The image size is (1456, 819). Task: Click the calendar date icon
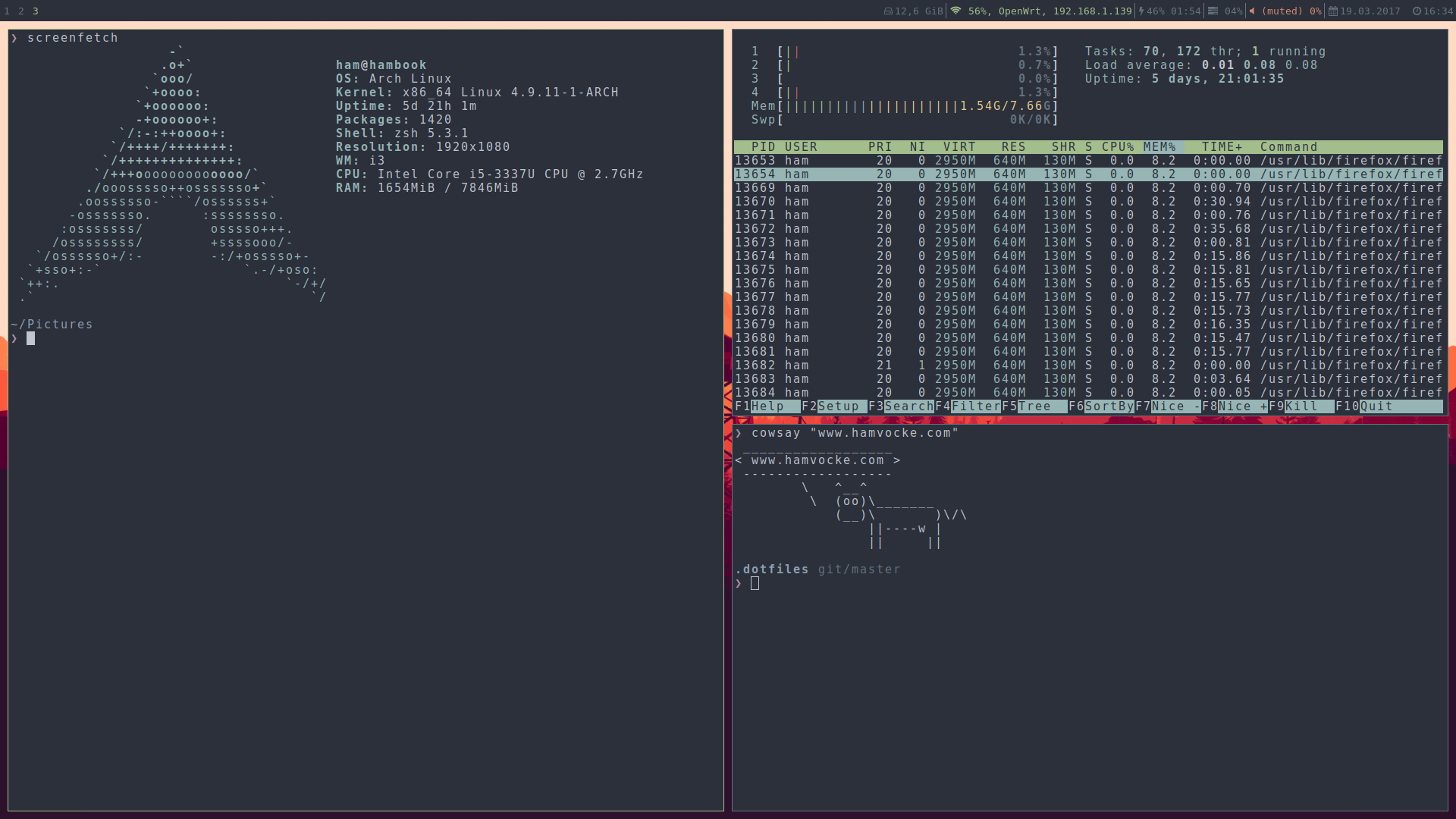[x=1332, y=11]
